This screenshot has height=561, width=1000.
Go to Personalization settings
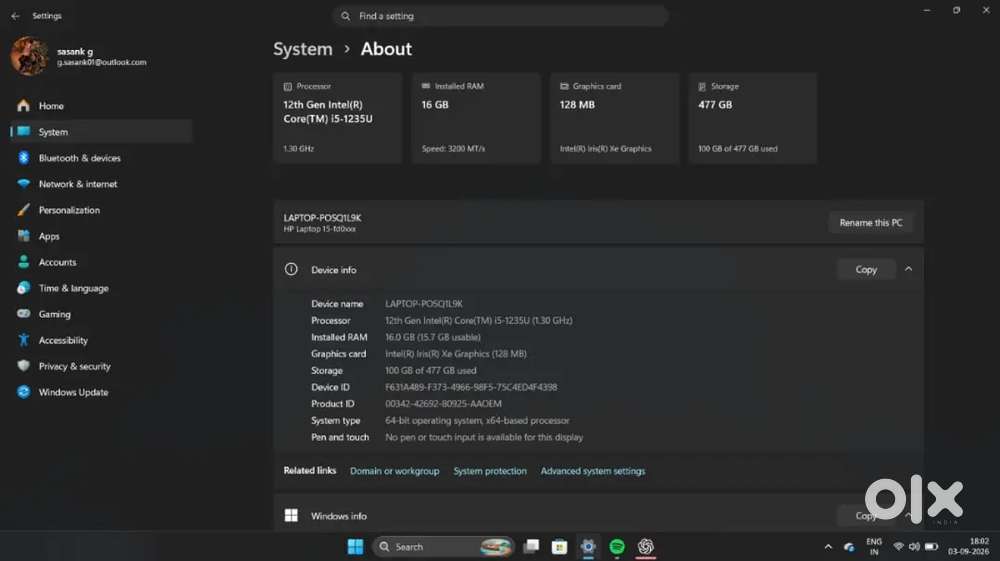[x=69, y=210]
